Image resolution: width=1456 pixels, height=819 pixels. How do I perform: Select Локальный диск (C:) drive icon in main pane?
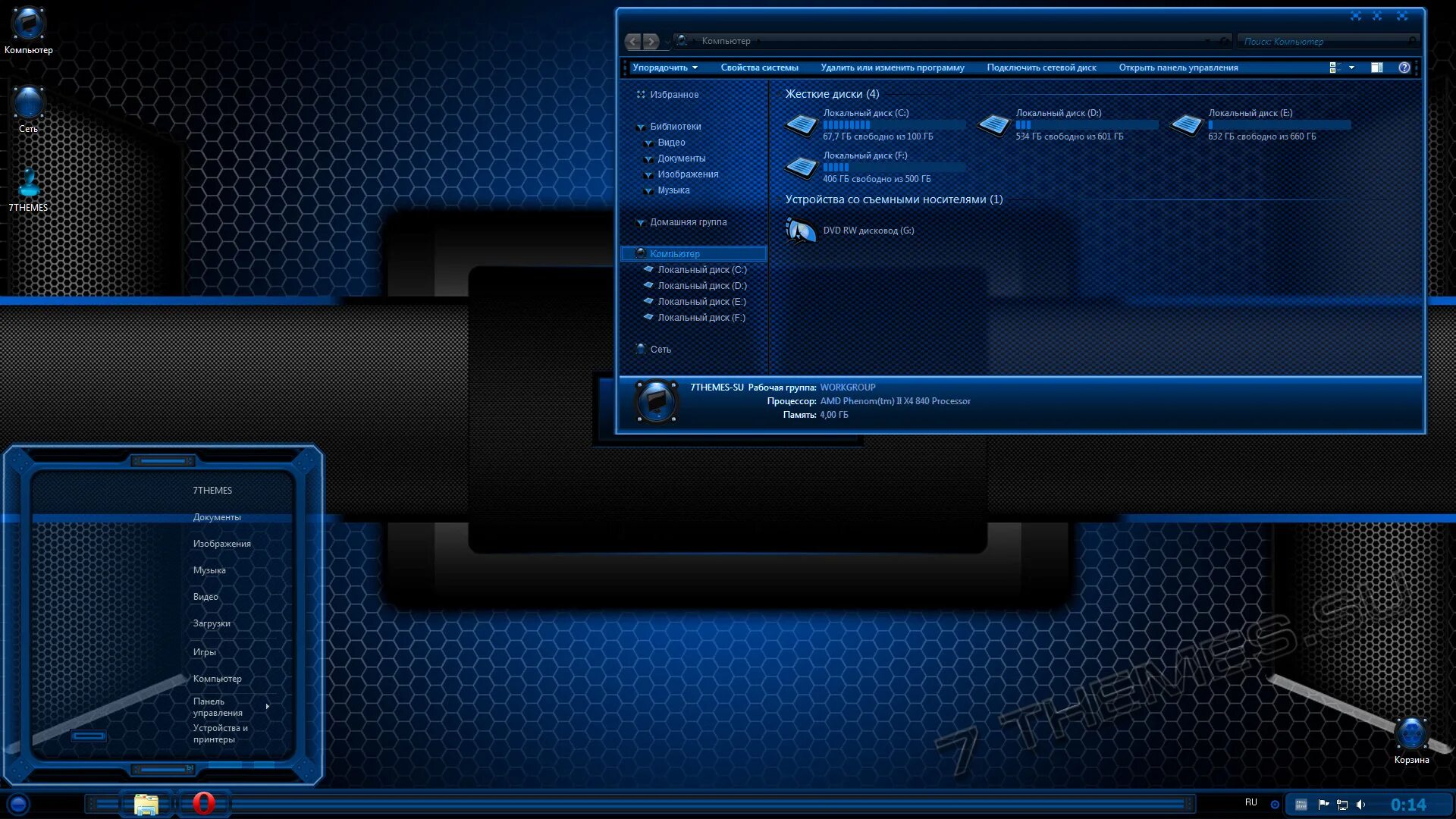click(801, 124)
